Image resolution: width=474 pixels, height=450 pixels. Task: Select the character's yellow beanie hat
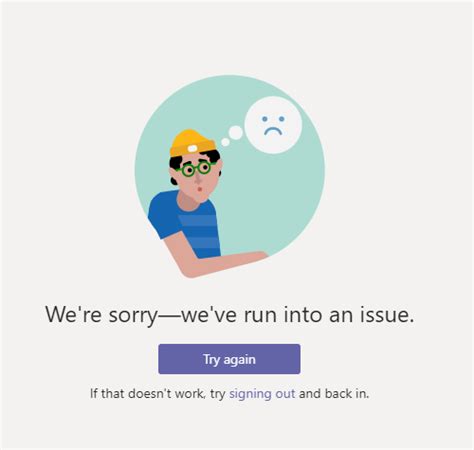click(x=192, y=143)
